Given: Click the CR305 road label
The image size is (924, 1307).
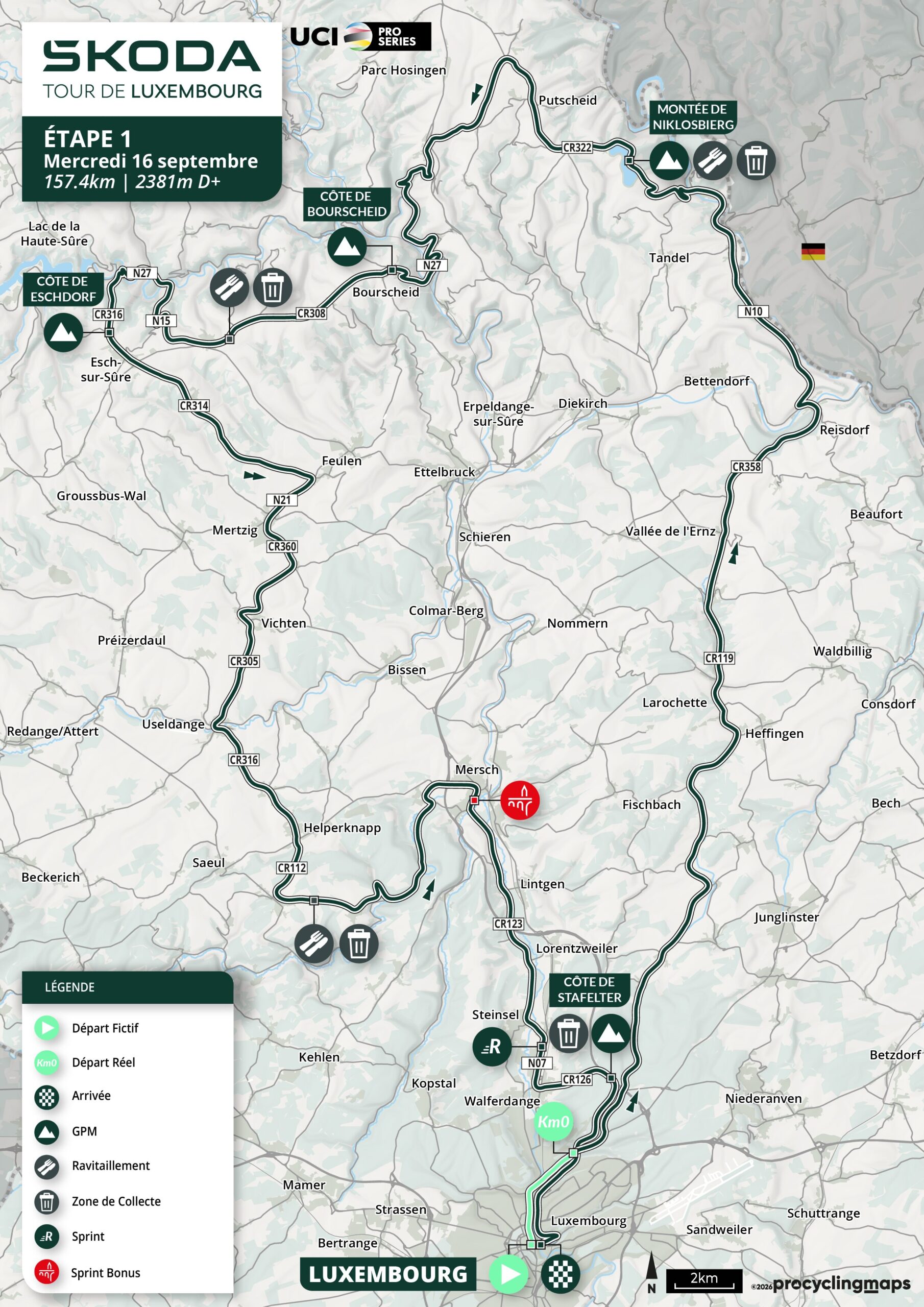Looking at the screenshot, I should click(244, 661).
